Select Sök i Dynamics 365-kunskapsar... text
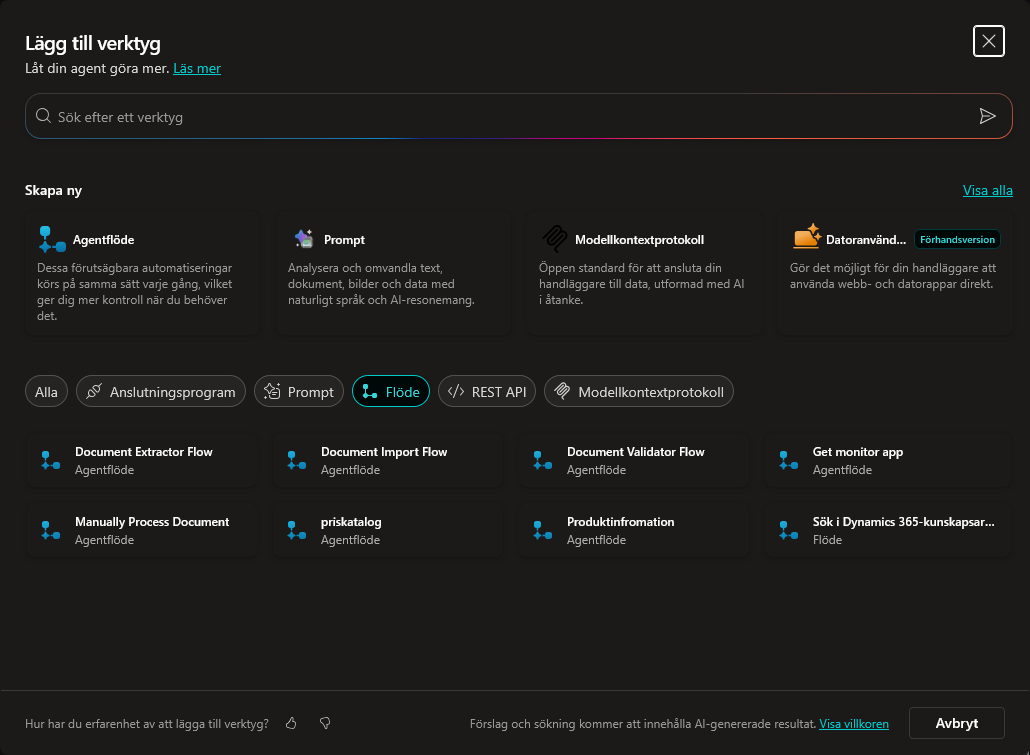This screenshot has height=755, width=1030. tap(904, 522)
